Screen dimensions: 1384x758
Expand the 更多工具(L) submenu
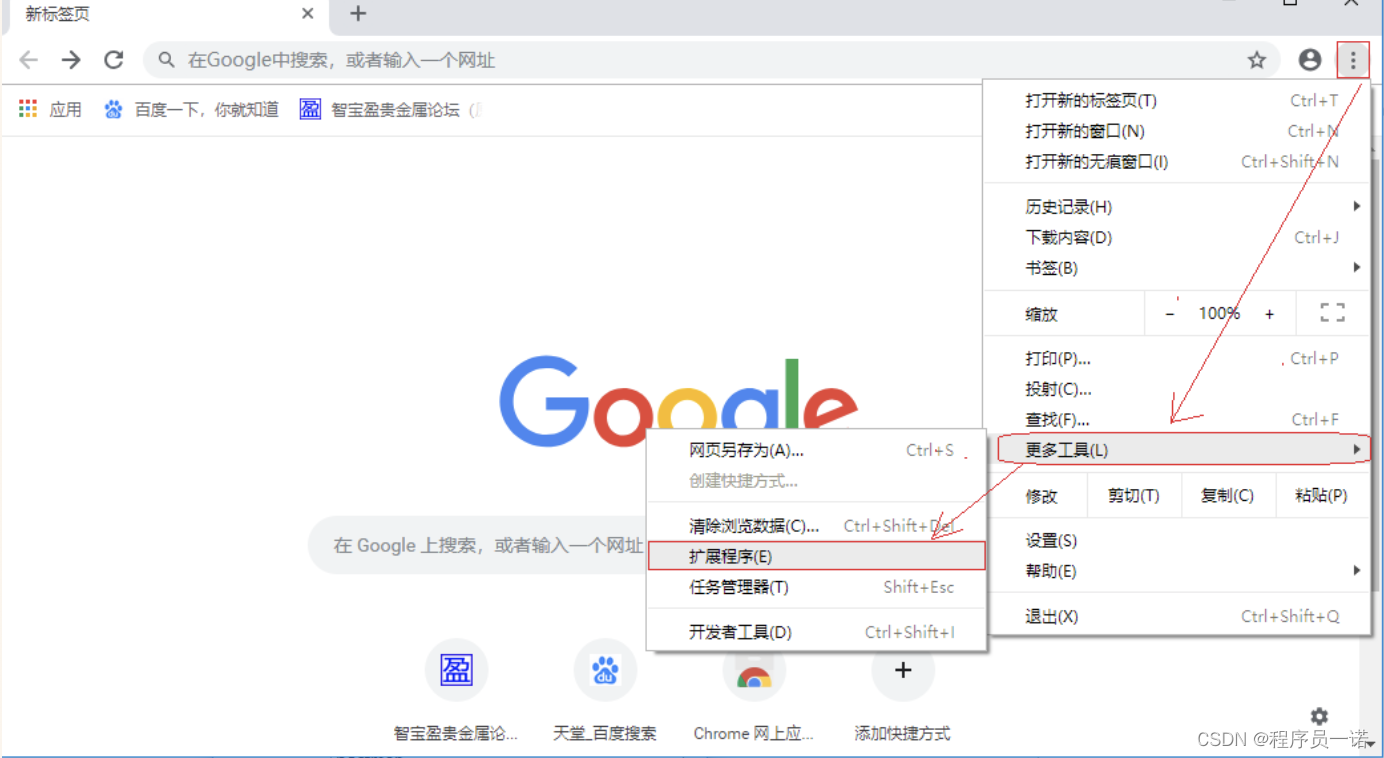1183,450
